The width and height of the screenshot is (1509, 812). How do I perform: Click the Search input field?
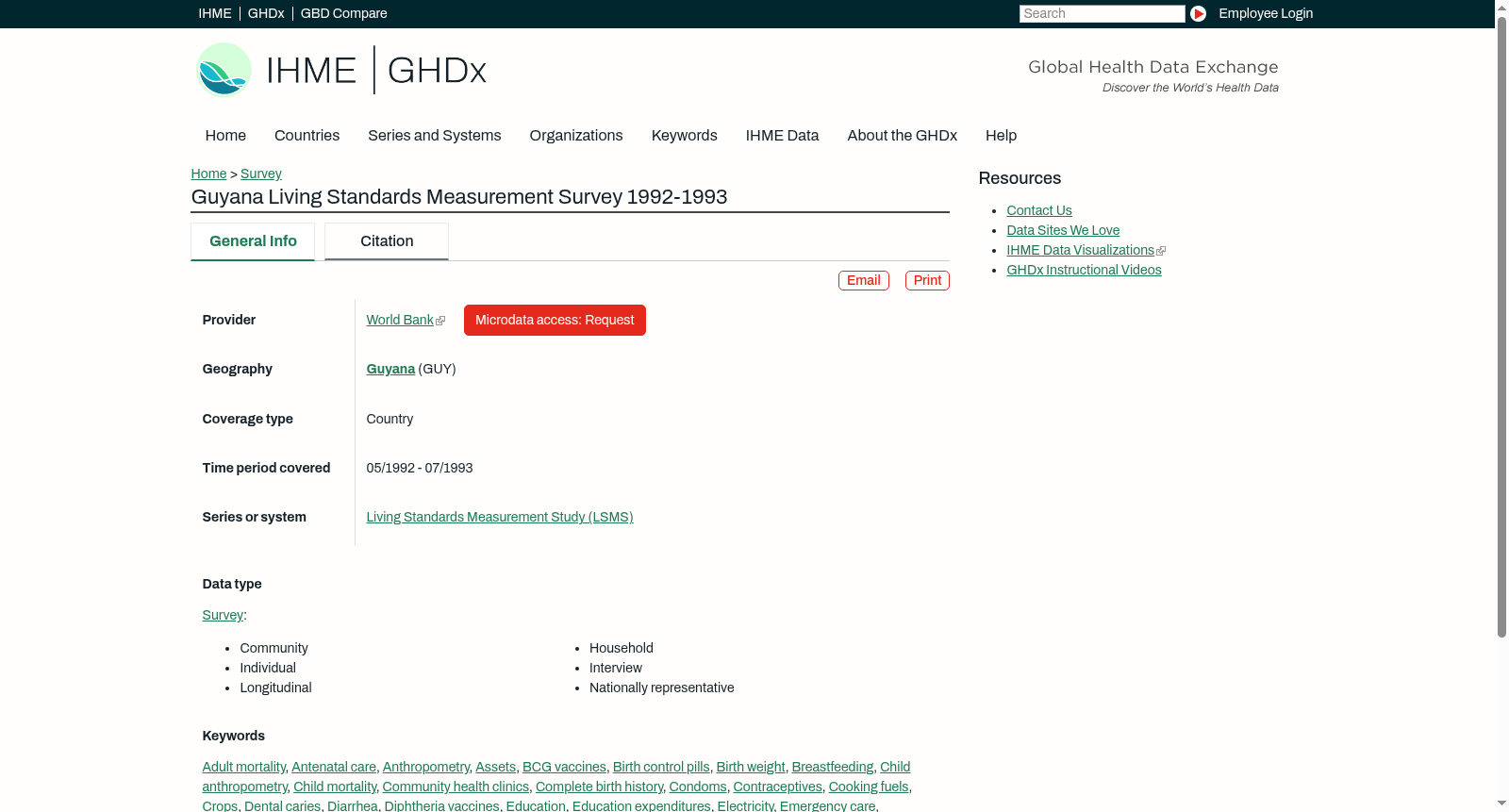(1102, 13)
